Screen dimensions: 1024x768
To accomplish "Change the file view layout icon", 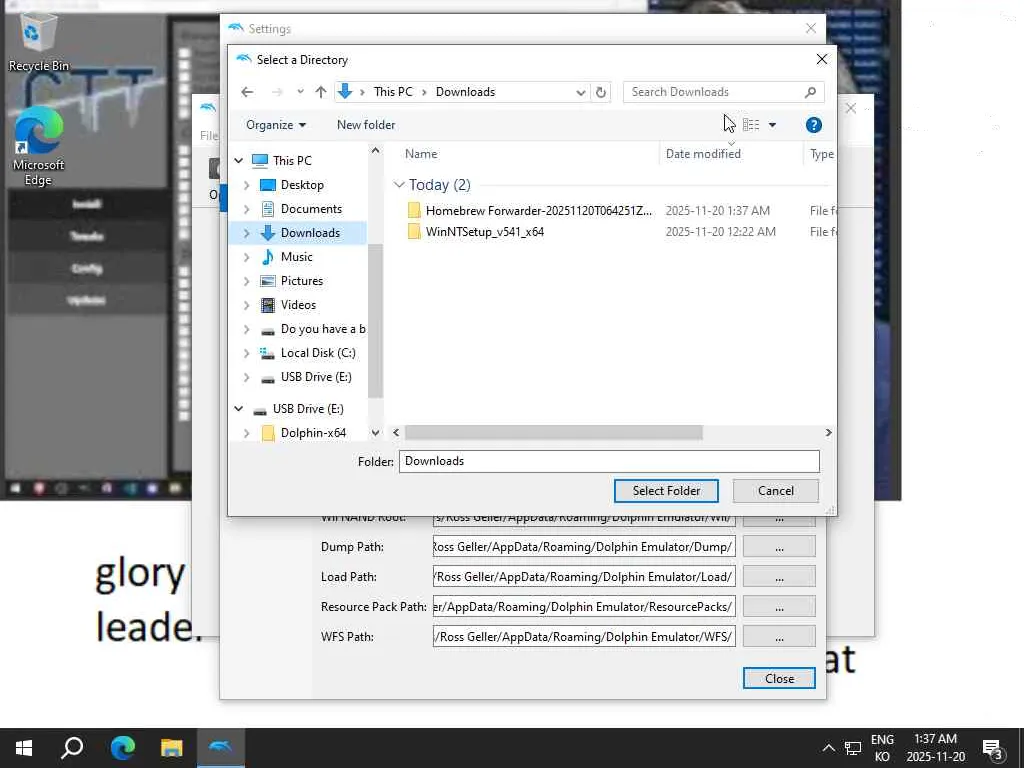I will [751, 125].
